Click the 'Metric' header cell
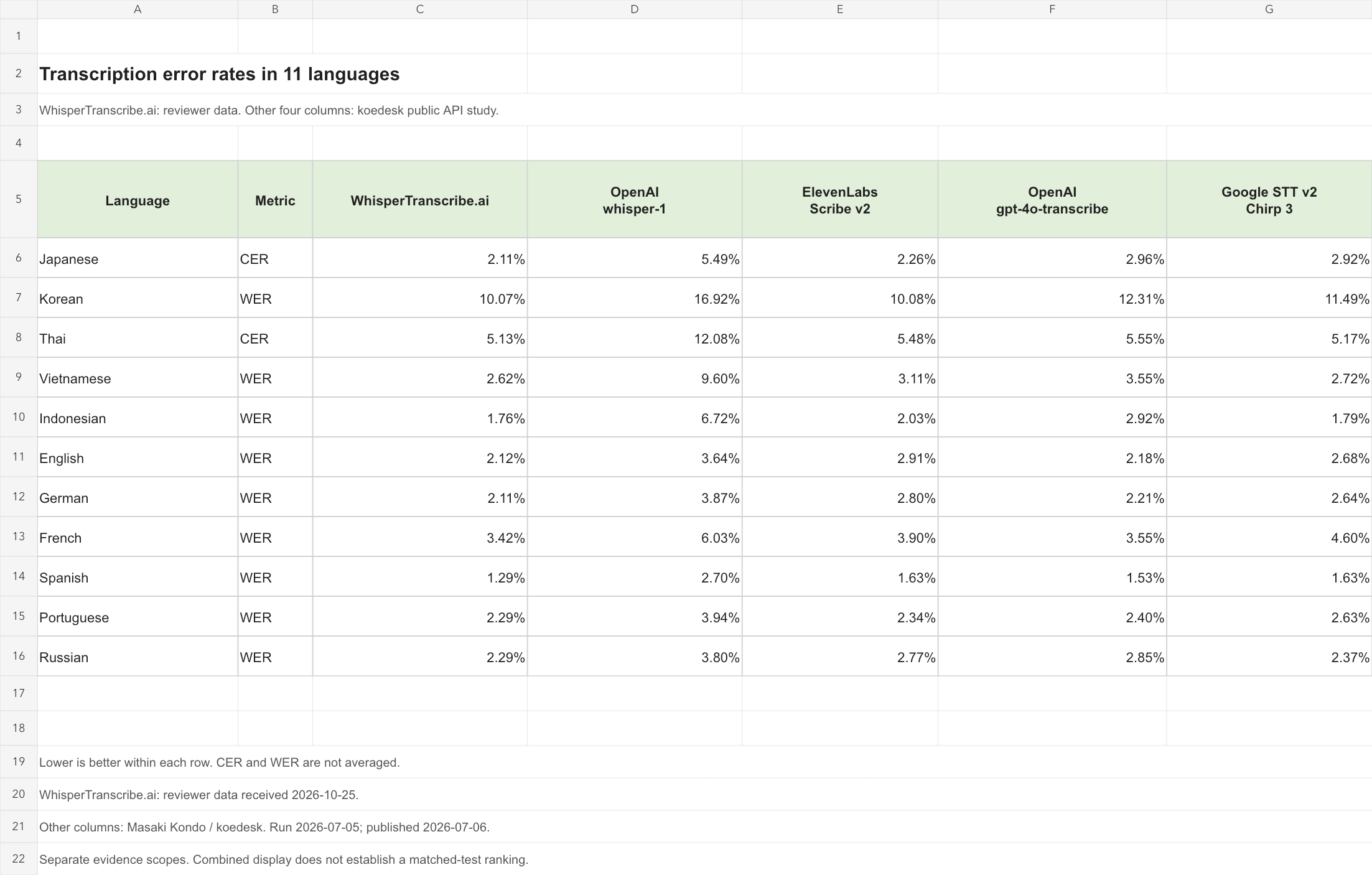Image resolution: width=1372 pixels, height=875 pixels. [275, 200]
